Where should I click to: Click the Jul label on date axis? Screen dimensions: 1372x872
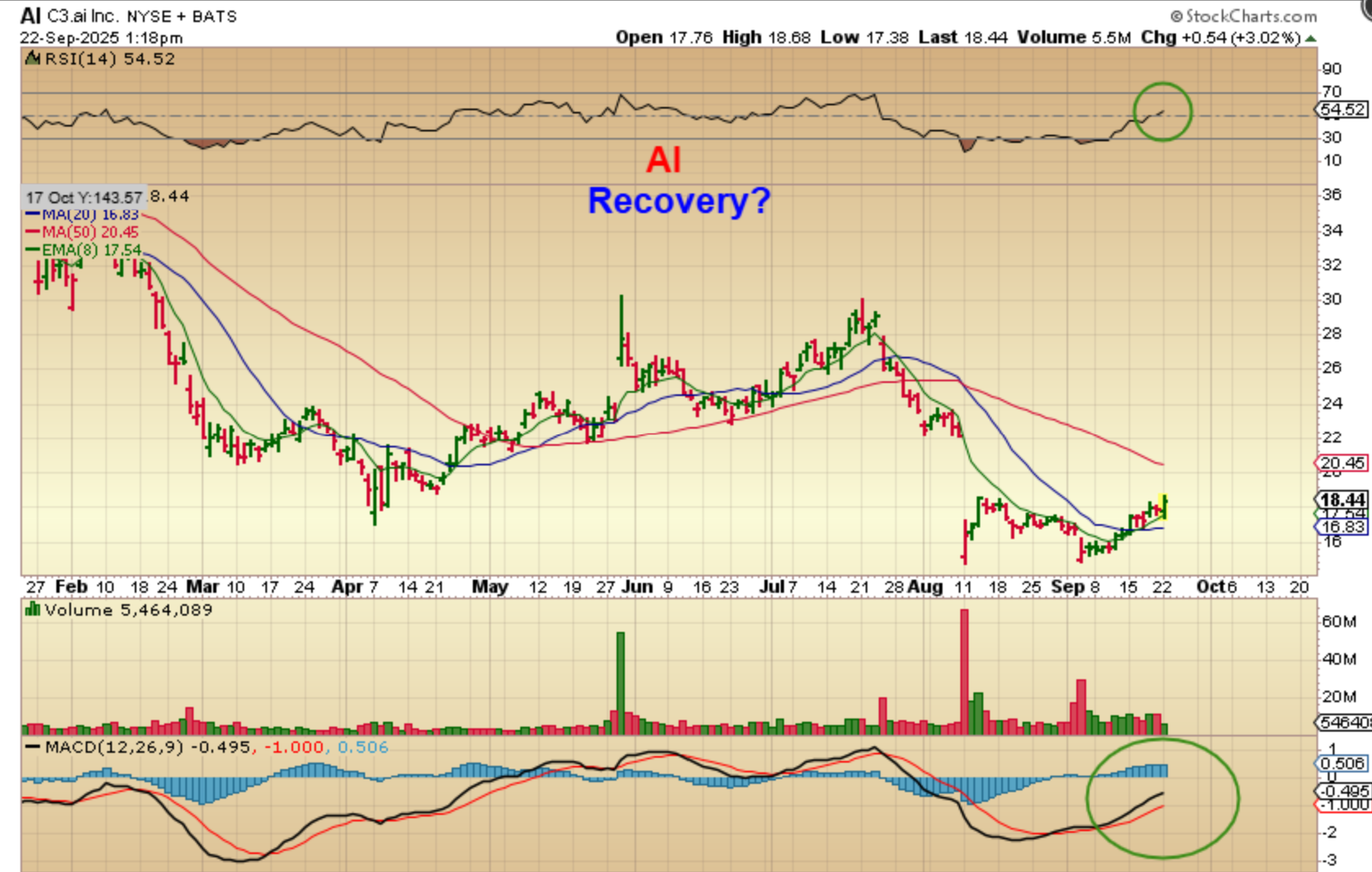click(x=771, y=586)
